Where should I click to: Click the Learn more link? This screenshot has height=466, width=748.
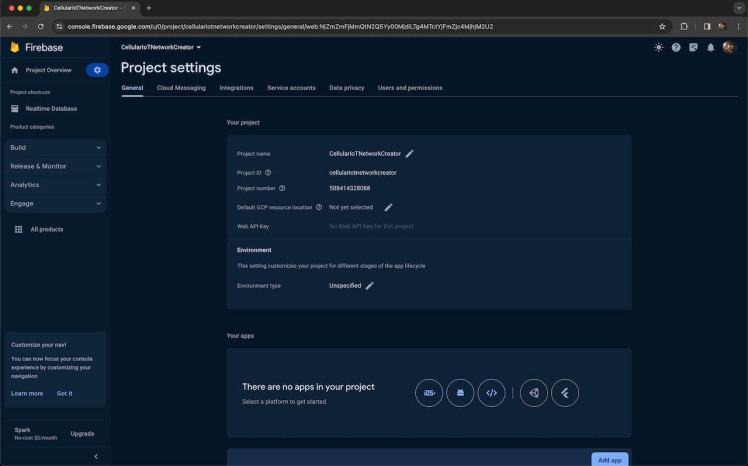(x=27, y=394)
